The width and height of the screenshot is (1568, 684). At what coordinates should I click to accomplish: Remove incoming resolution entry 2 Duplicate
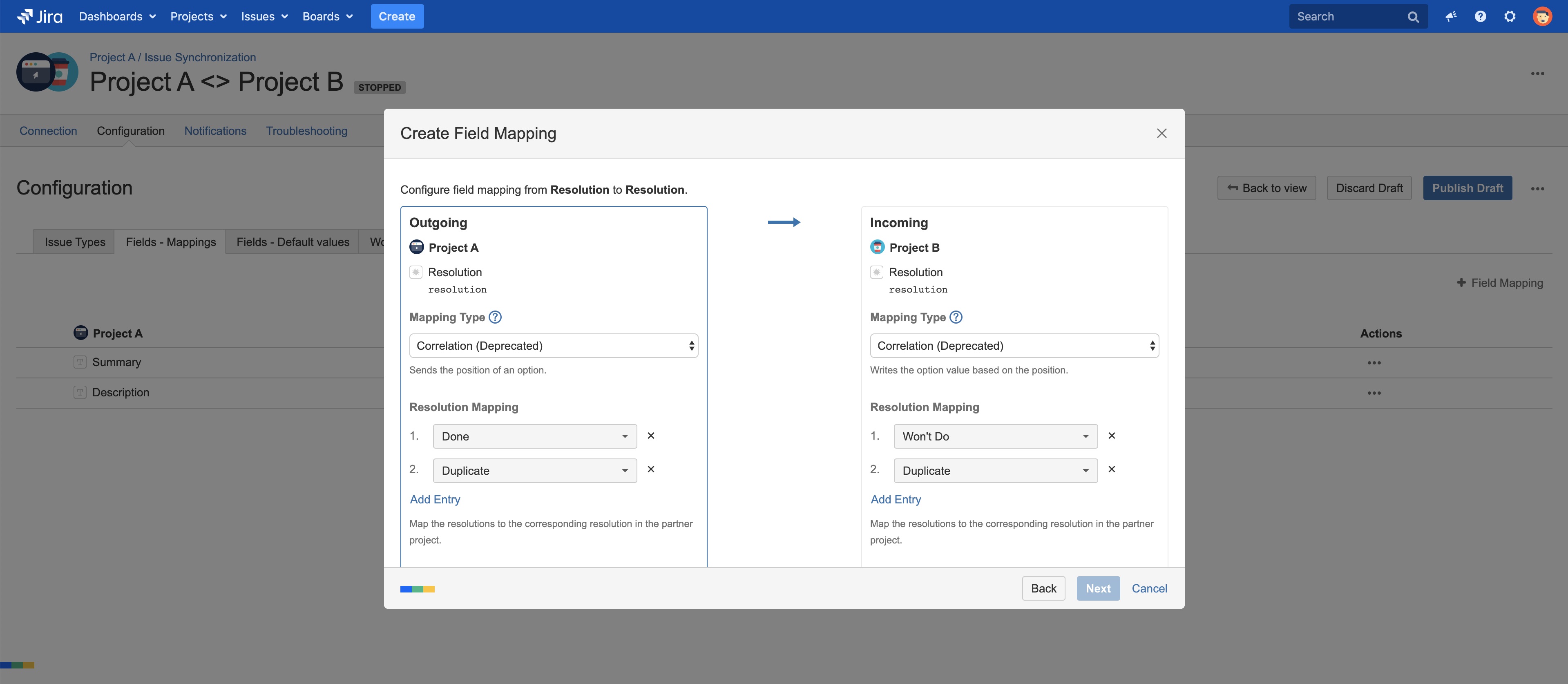tap(1112, 469)
